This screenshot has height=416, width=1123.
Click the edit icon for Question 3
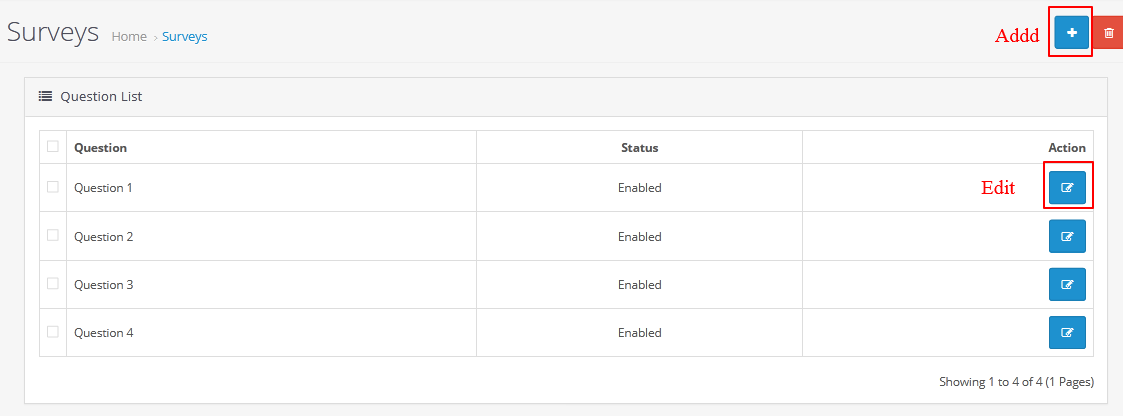[x=1067, y=284]
